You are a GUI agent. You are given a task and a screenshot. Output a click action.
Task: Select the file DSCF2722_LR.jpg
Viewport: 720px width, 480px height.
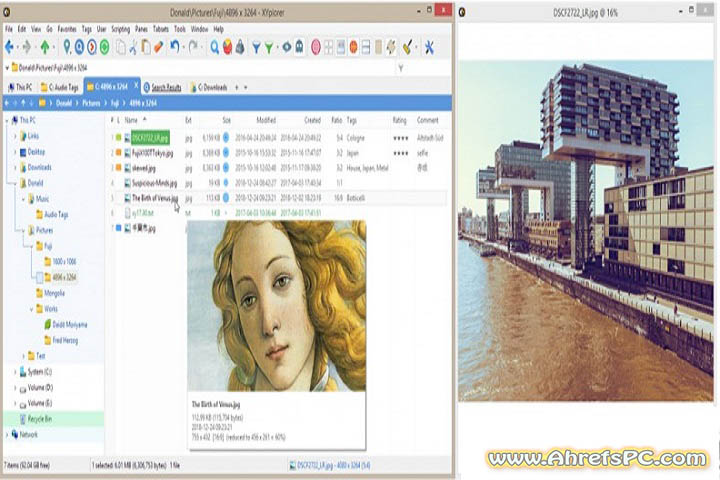click(x=150, y=137)
